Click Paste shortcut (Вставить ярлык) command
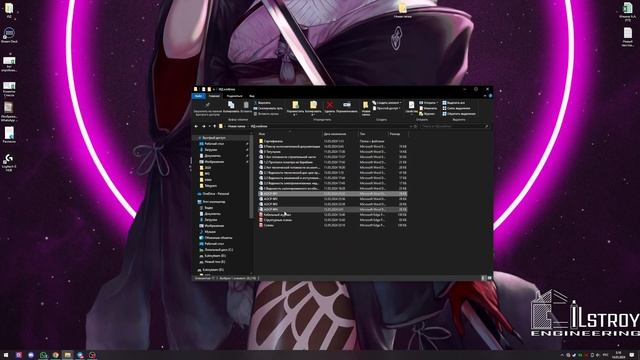Viewport: 640px width, 360px height. click(266, 113)
